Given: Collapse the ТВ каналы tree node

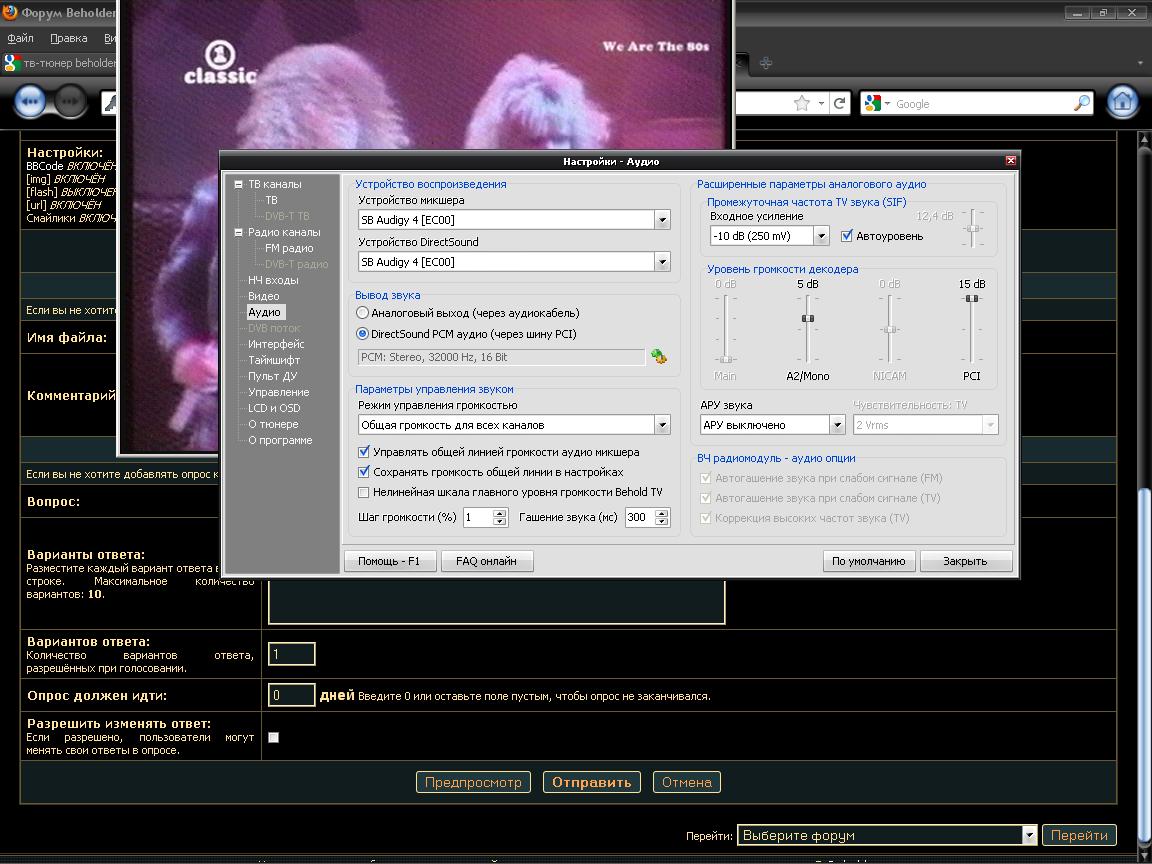Looking at the screenshot, I should coord(238,184).
